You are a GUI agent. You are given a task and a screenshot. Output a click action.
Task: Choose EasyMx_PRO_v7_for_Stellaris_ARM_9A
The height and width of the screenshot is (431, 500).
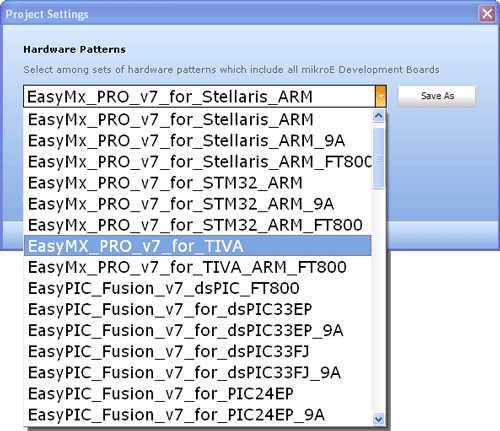click(x=198, y=141)
